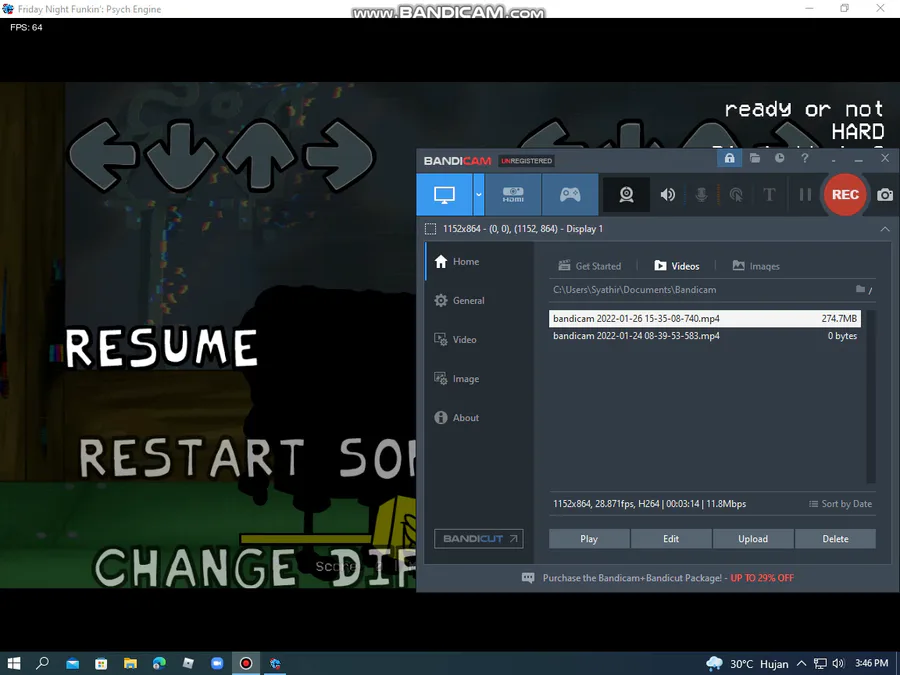The image size is (900, 675).
Task: Select RESUME in game pause menu
Action: point(161,348)
